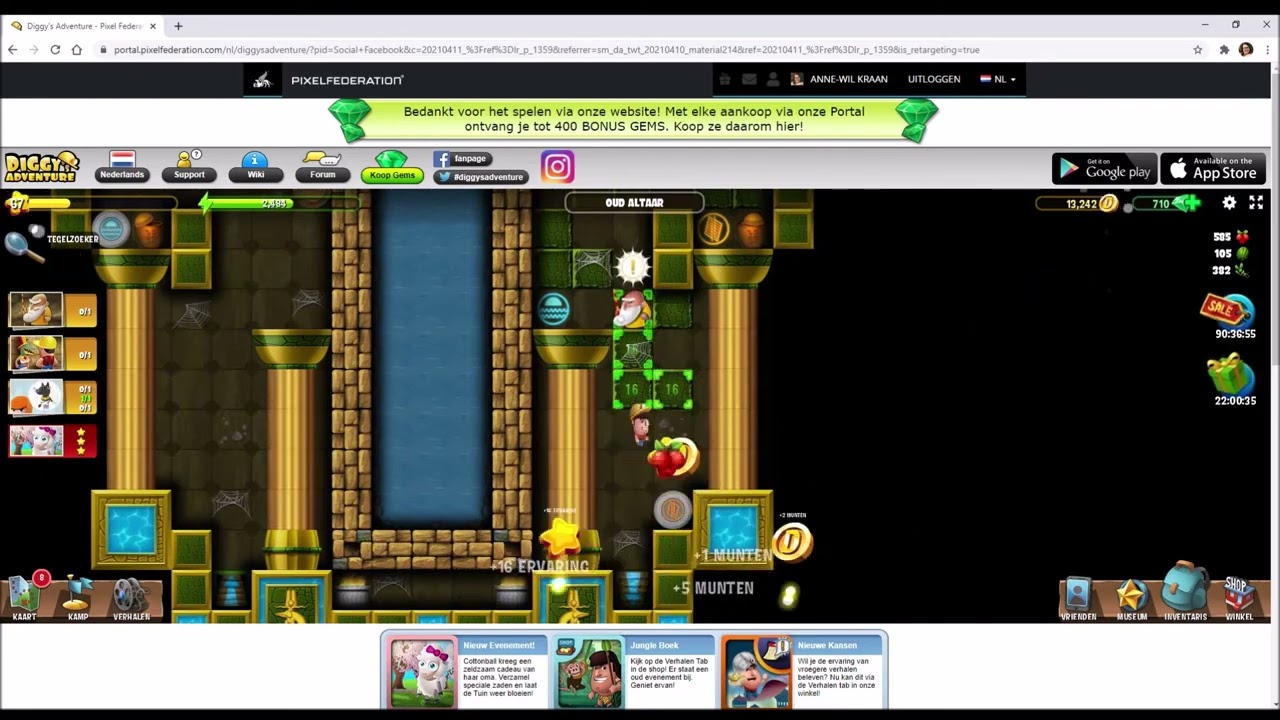The image size is (1280, 720).
Task: Click the exclamation quest marker
Action: point(632,267)
